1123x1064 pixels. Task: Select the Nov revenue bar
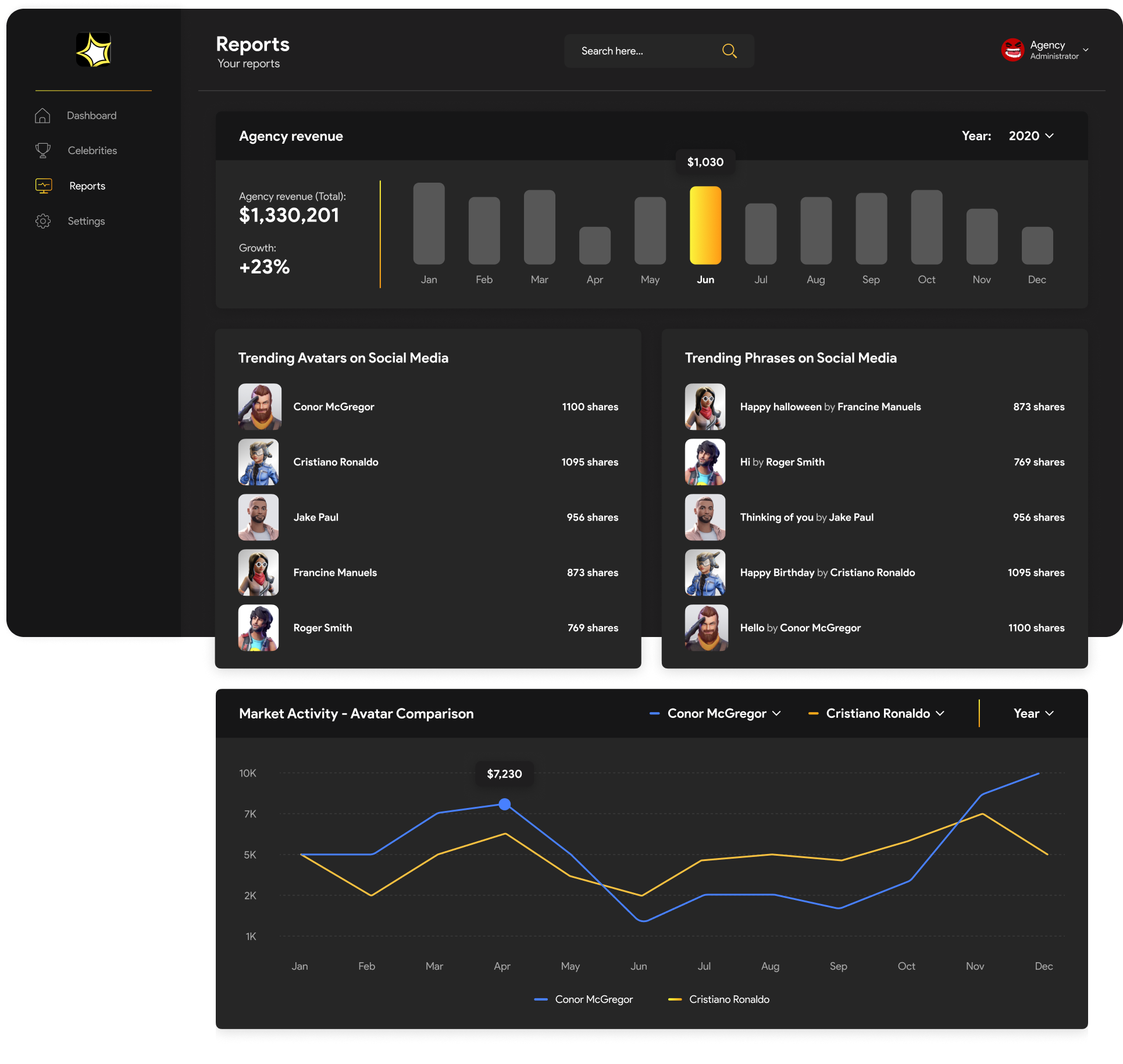coord(982,237)
